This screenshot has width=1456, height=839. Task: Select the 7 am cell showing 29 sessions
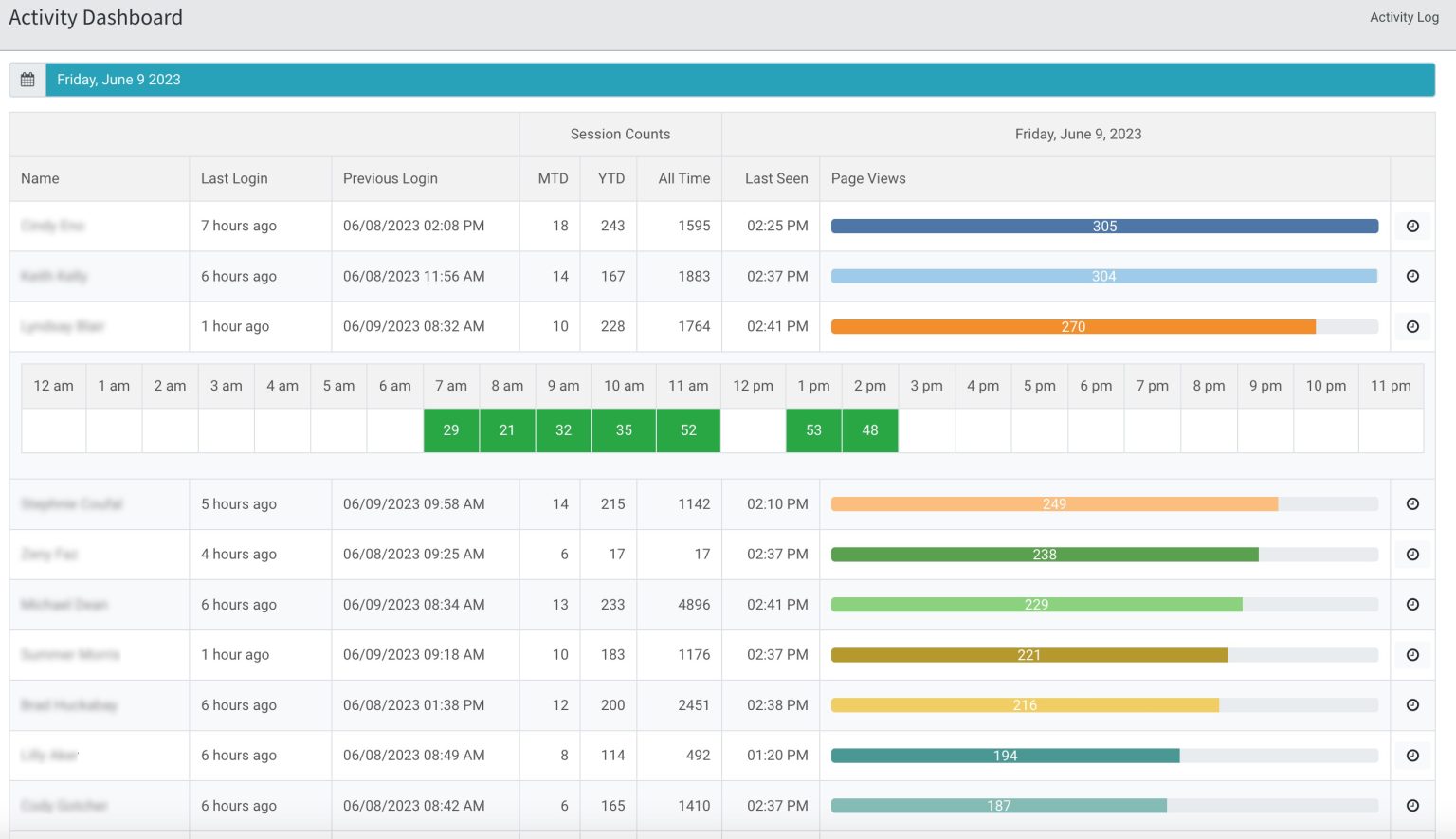click(450, 429)
